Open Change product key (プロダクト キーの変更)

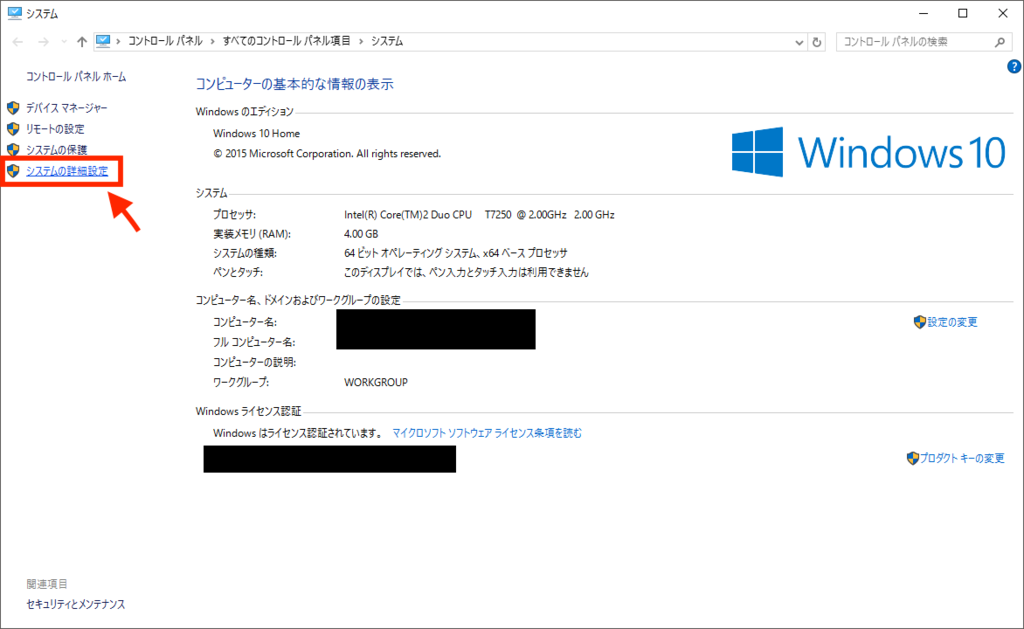click(x=962, y=459)
